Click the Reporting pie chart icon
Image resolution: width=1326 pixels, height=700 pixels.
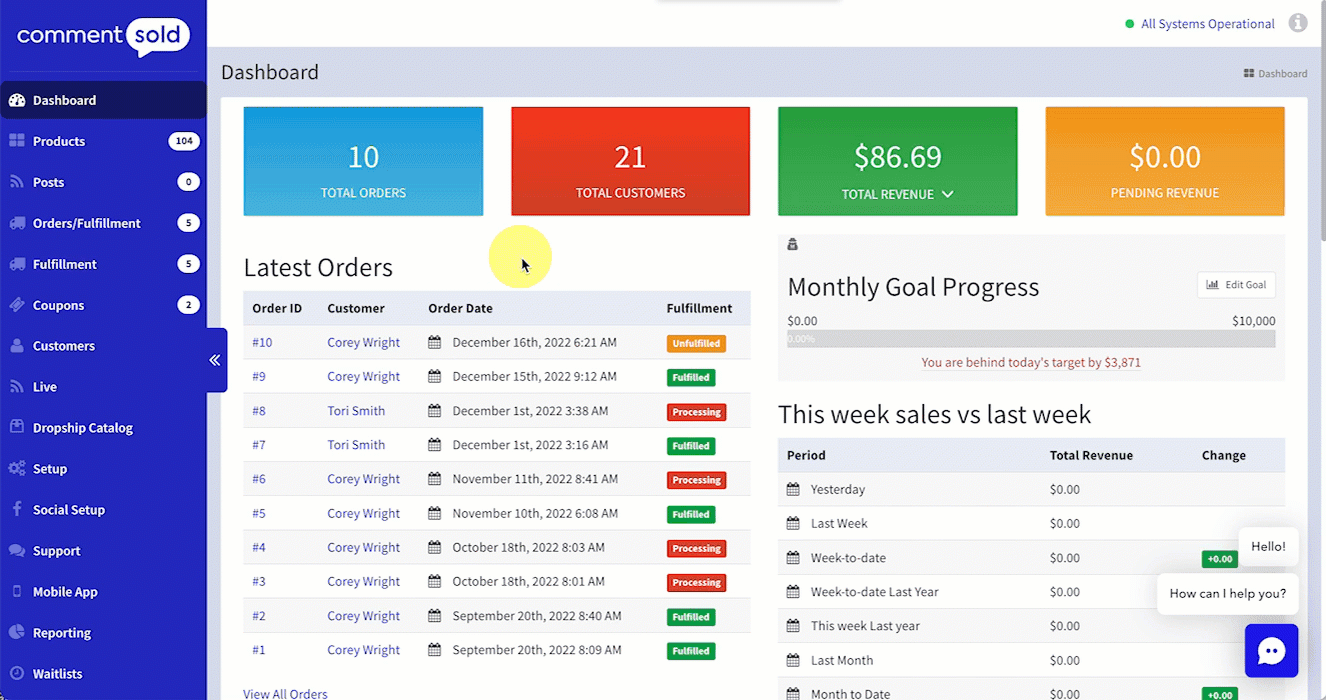click(x=17, y=632)
